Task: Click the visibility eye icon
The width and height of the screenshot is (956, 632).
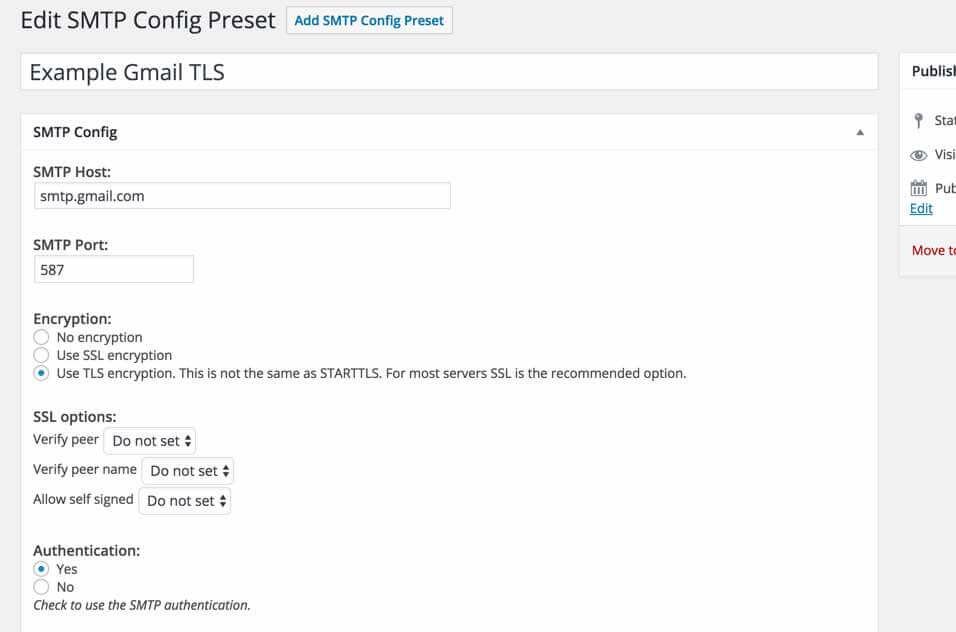Action: [x=919, y=155]
